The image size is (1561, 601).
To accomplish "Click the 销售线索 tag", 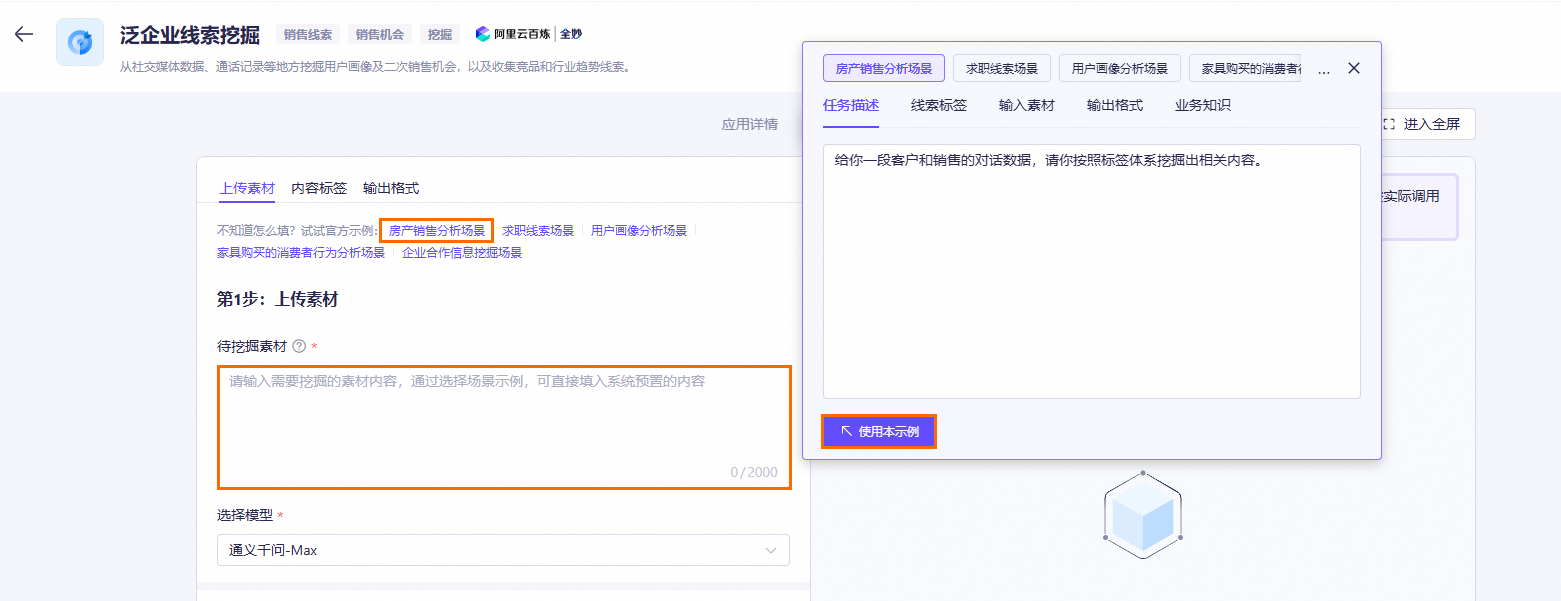I will [x=308, y=34].
